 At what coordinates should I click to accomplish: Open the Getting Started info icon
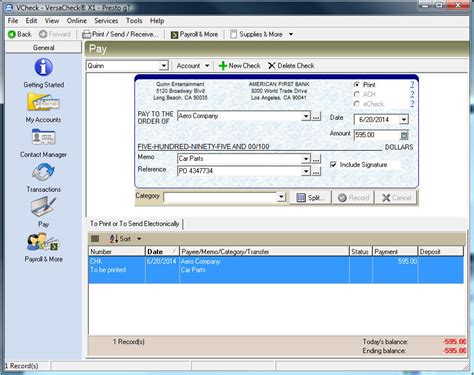point(44,67)
